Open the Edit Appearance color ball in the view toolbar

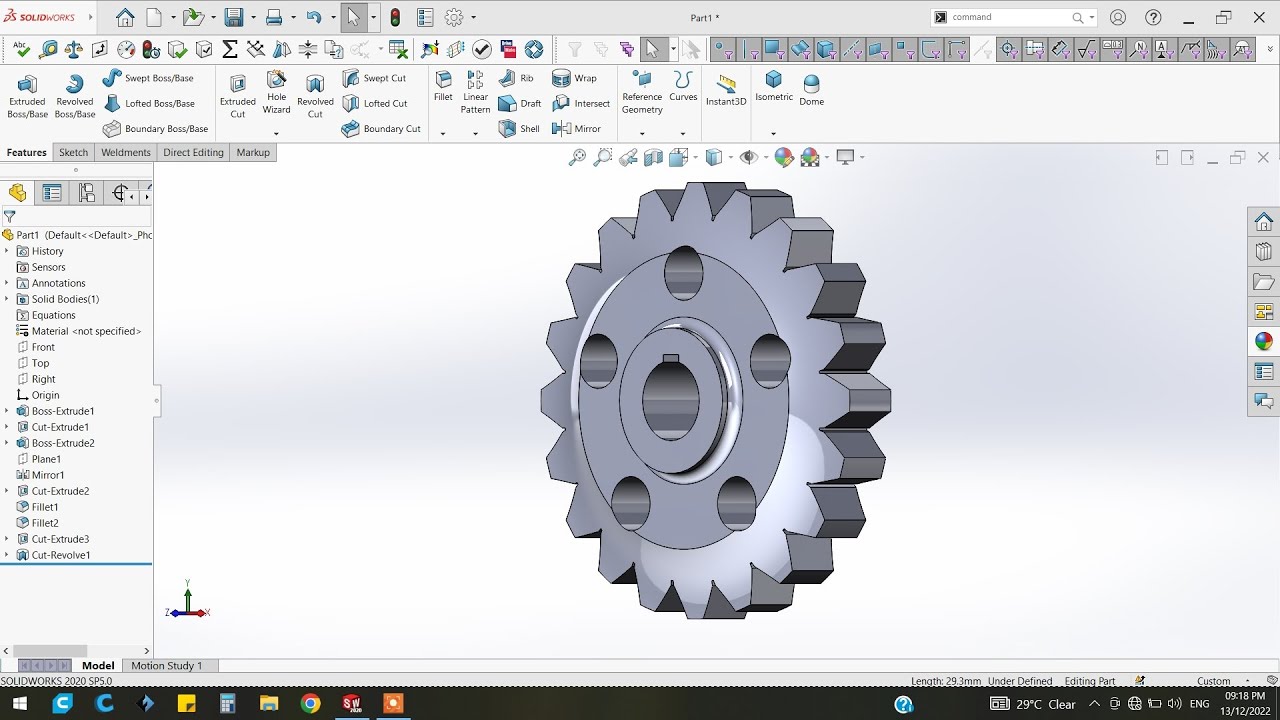coord(784,157)
